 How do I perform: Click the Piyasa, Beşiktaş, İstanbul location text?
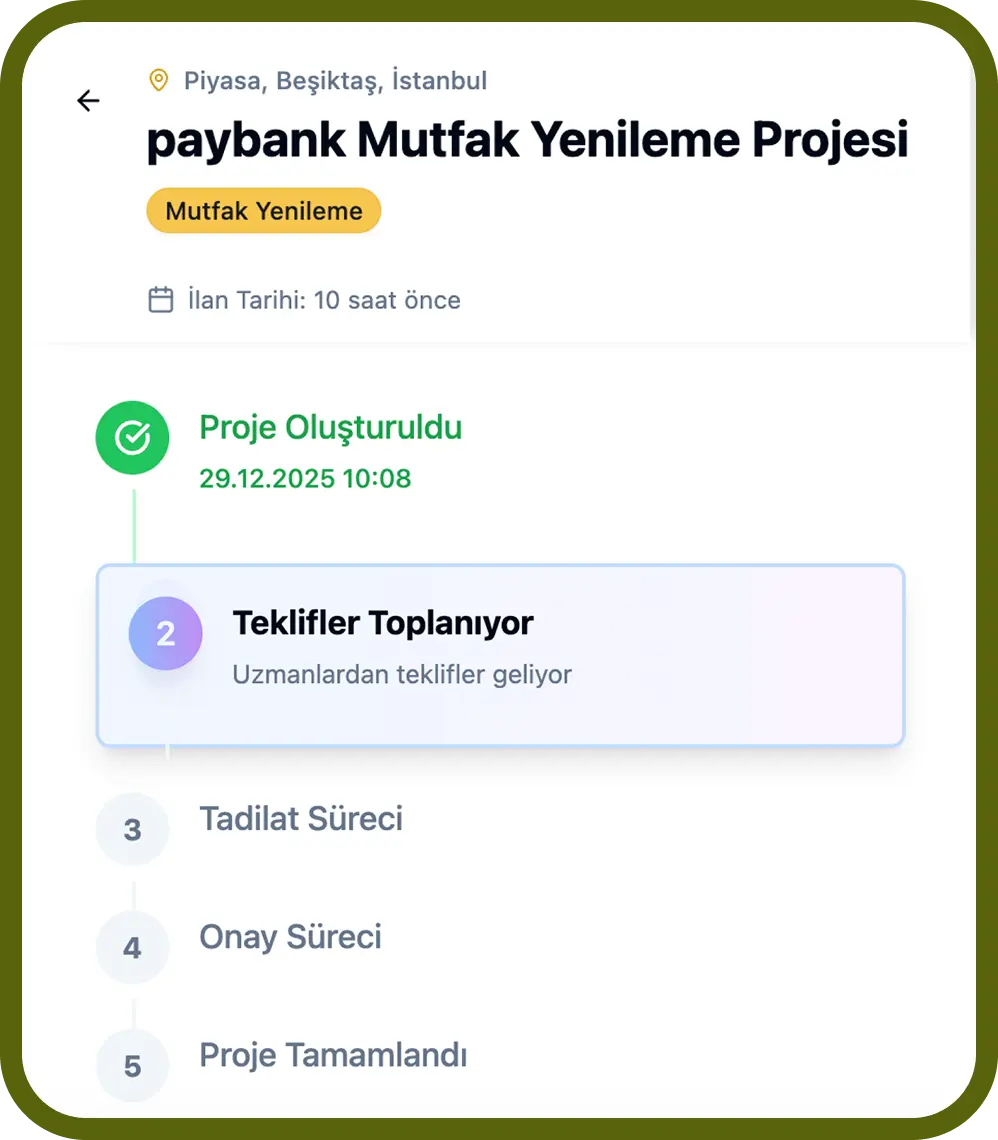(x=335, y=80)
